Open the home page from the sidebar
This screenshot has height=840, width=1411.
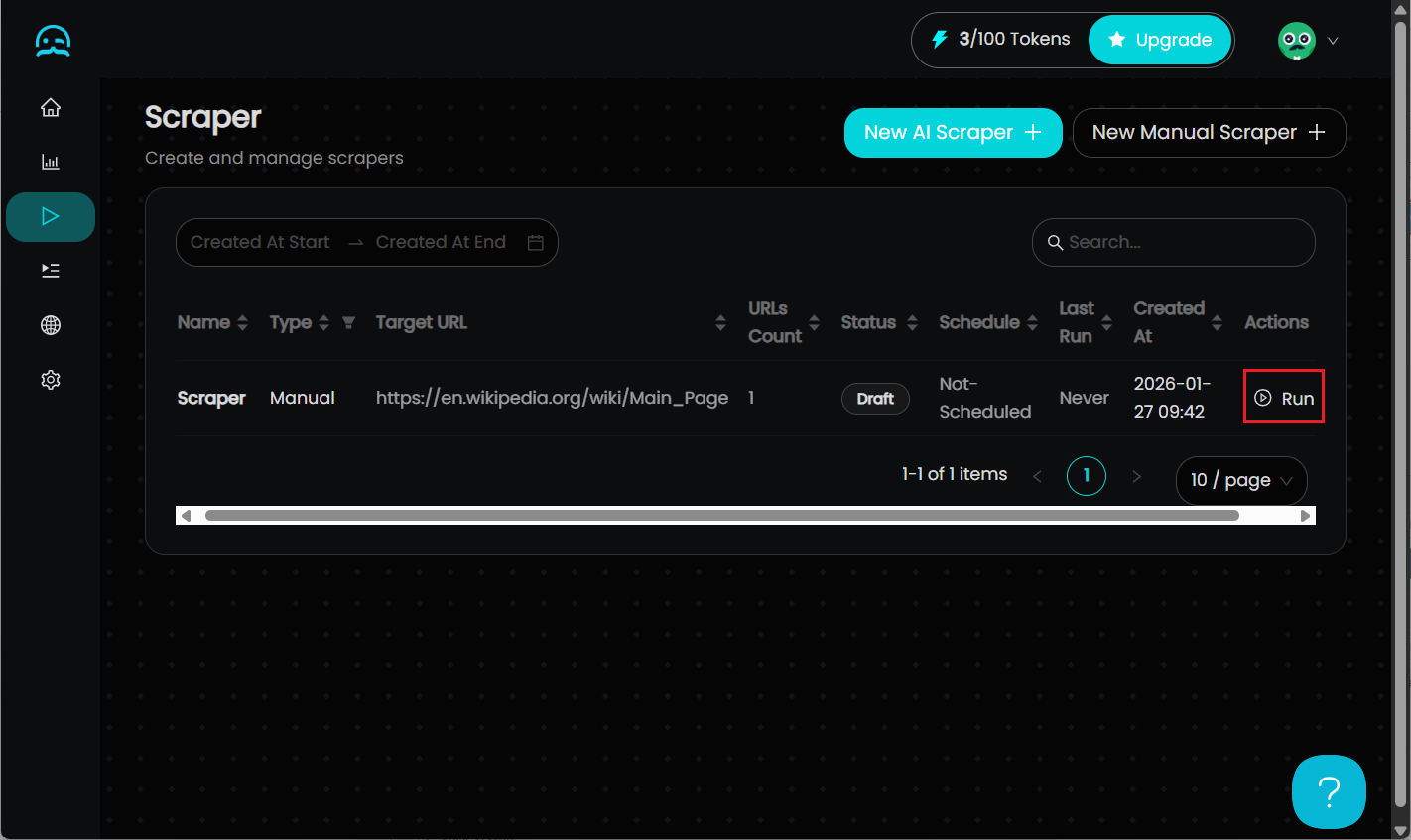pyautogui.click(x=51, y=108)
